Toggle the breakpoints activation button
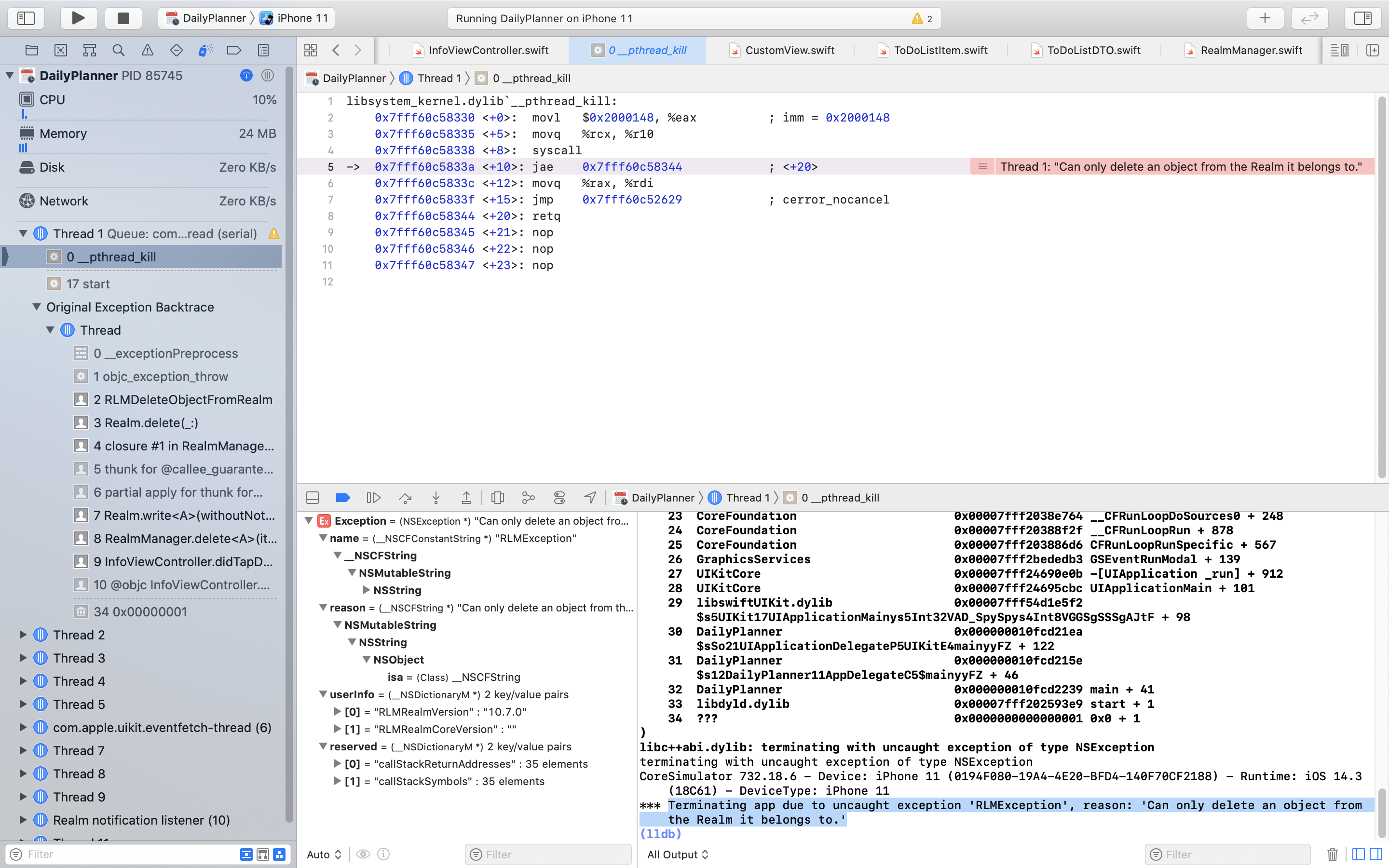 [x=342, y=498]
